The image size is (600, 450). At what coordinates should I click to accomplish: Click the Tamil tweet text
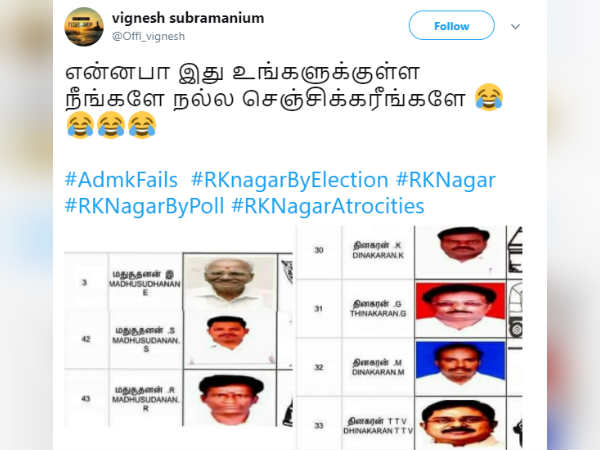266,85
